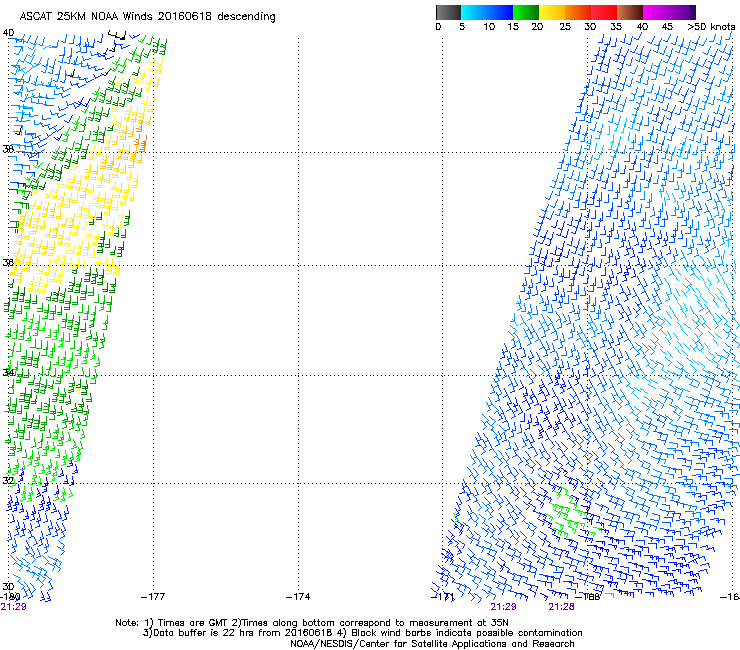This screenshot has width=740, height=650.
Task: Click 'NOAA/NESDIS/Center for Satellite Applications and Research' credit
Action: coord(432,644)
